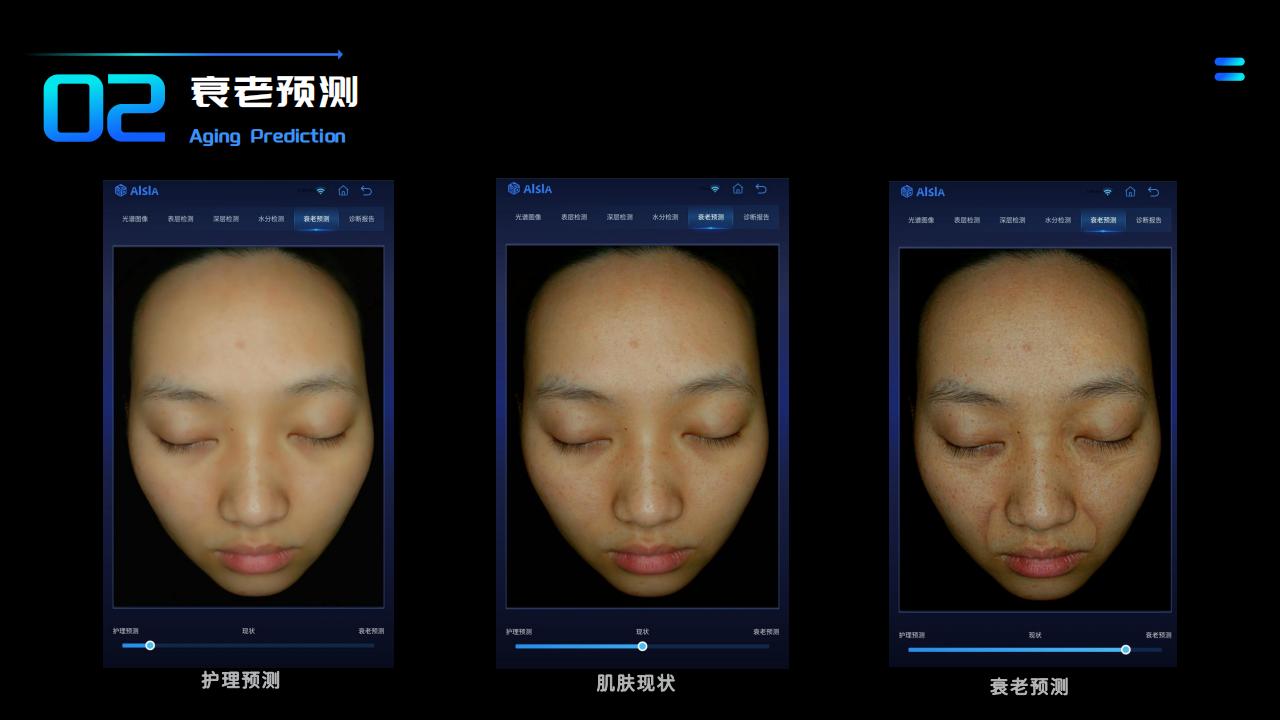Click slider handle on the rightmost aging screen

pos(1125,649)
